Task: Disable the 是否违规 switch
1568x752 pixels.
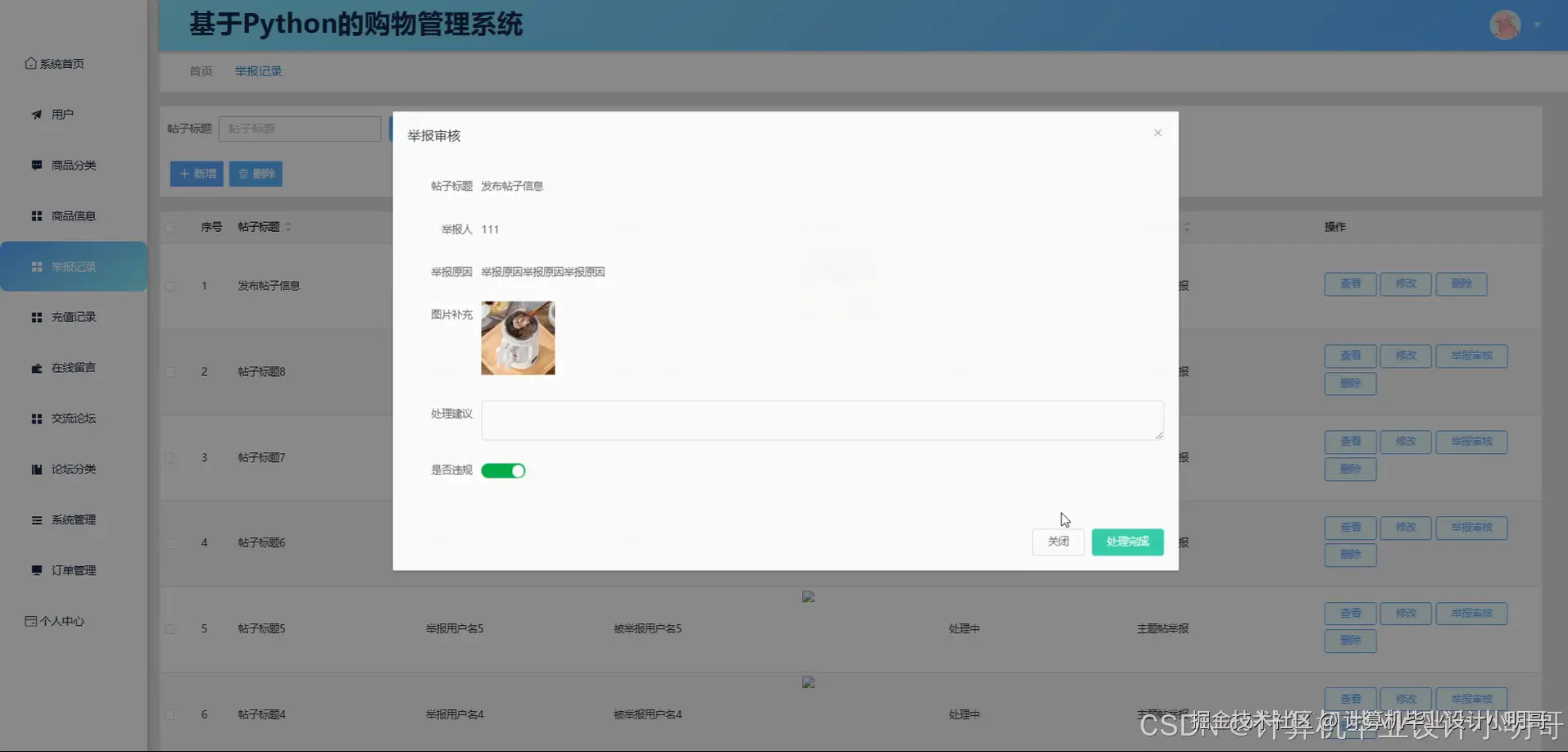Action: pyautogui.click(x=503, y=470)
